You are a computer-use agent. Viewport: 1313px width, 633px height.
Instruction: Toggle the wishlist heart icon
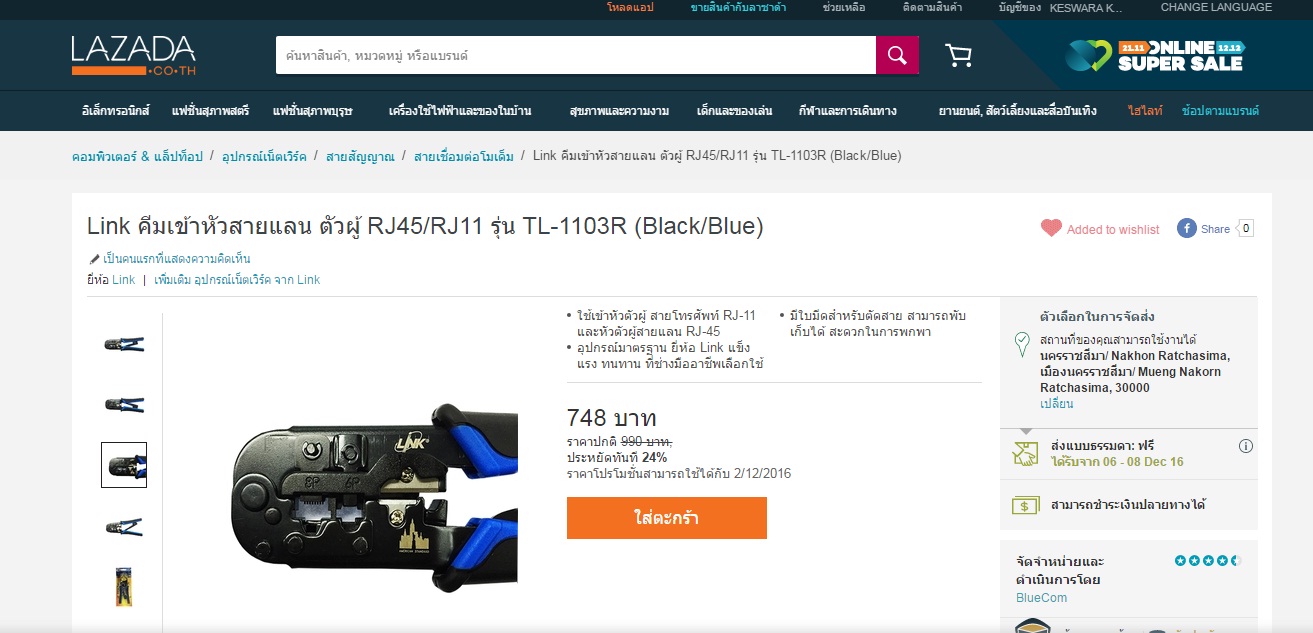[1051, 228]
